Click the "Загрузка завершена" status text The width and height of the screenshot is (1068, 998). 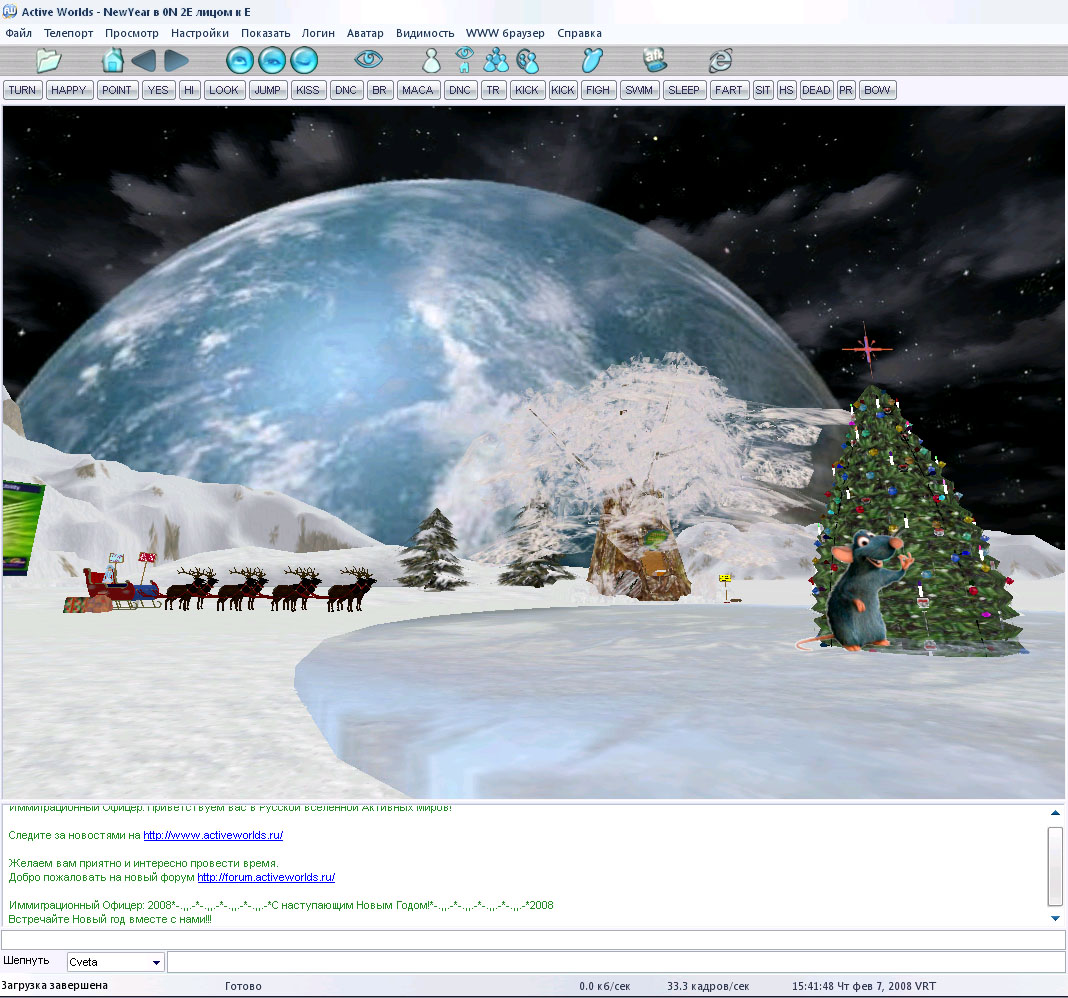pyautogui.click(x=54, y=986)
